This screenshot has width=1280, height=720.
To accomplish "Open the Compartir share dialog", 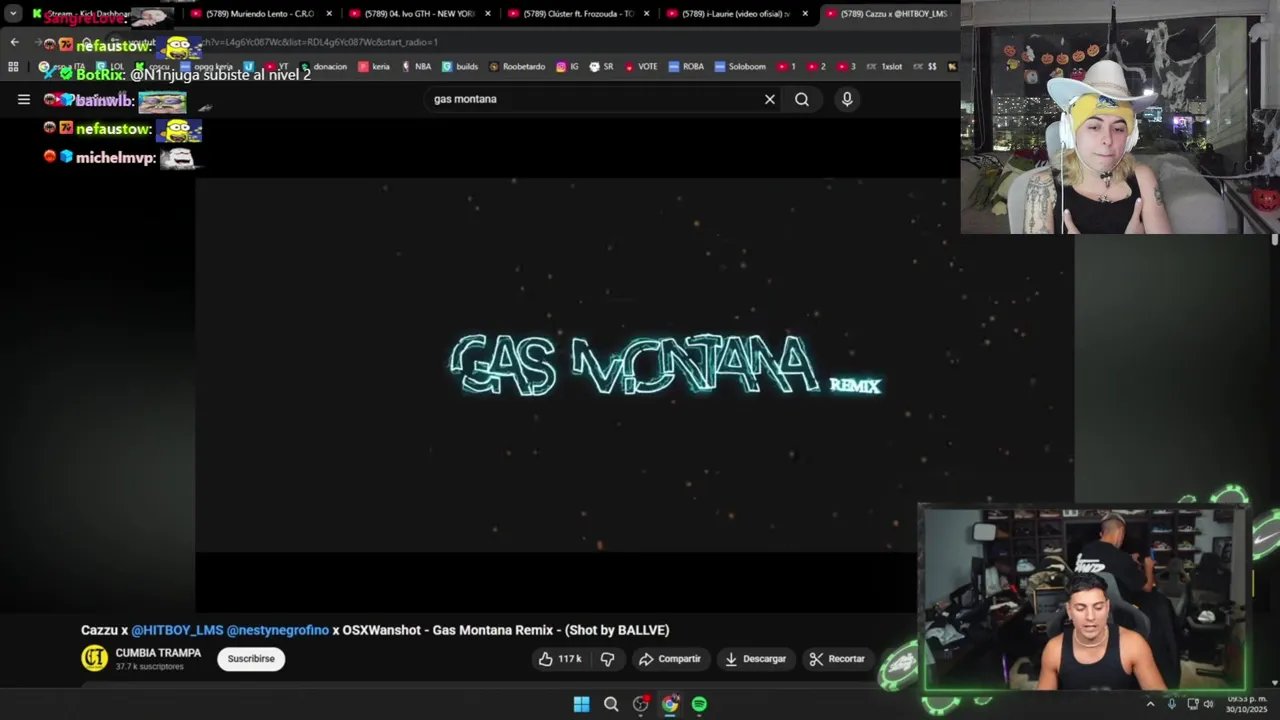I will 670,659.
